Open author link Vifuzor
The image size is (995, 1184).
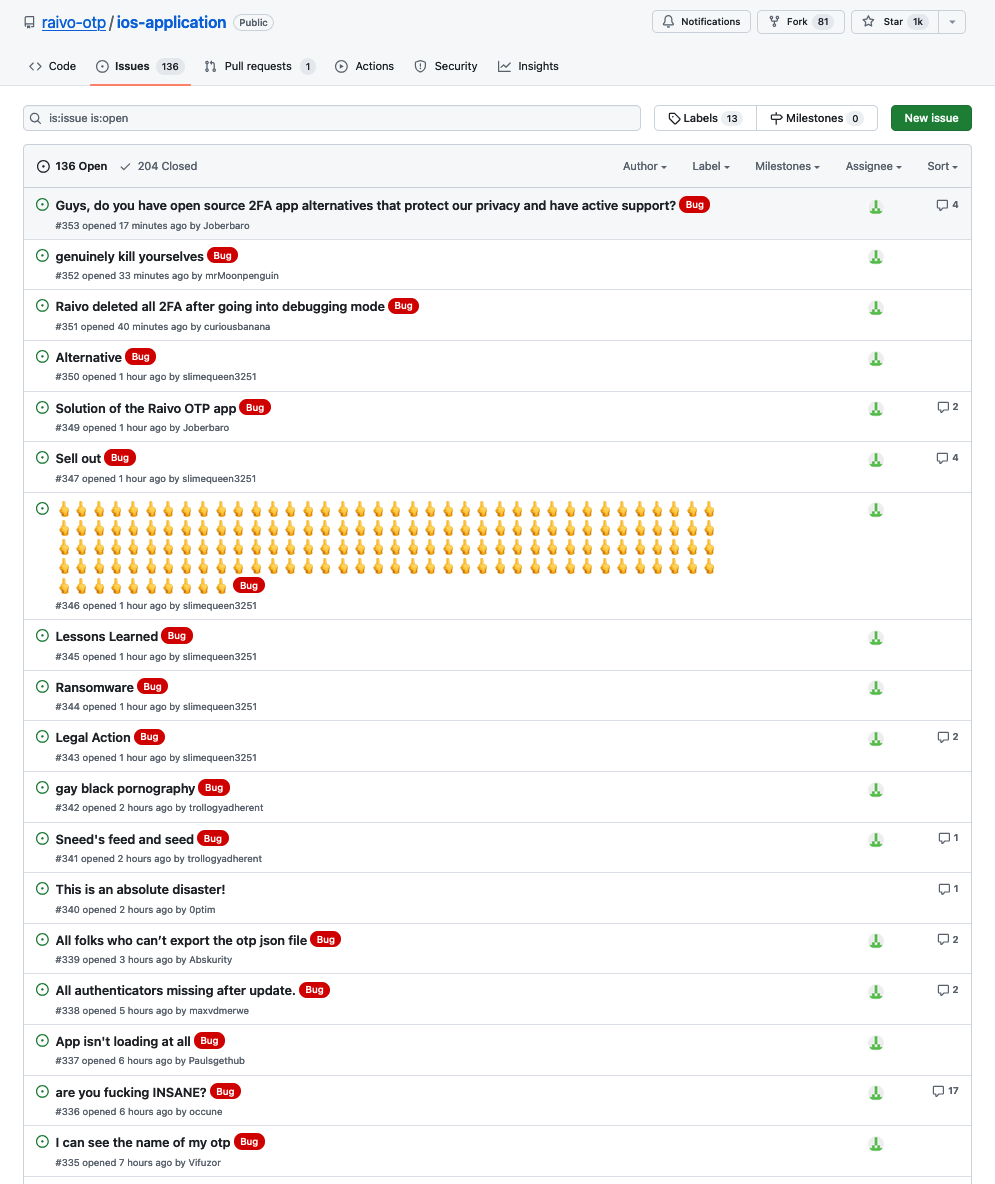(x=205, y=1163)
